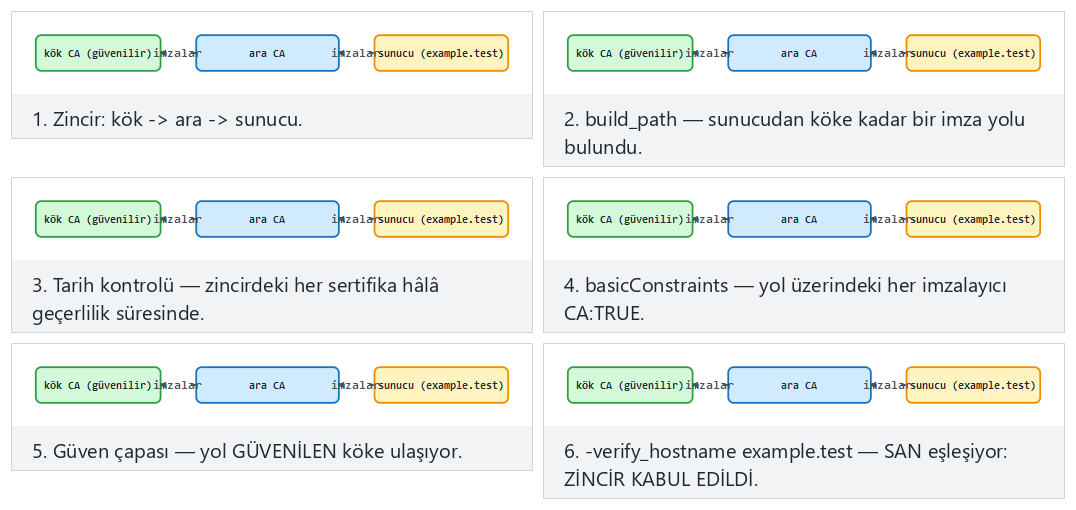Viewport: 1076px width, 510px height.
Task: Click imzalar label between ara CA and sunucu, step 3
Action: coord(356,219)
